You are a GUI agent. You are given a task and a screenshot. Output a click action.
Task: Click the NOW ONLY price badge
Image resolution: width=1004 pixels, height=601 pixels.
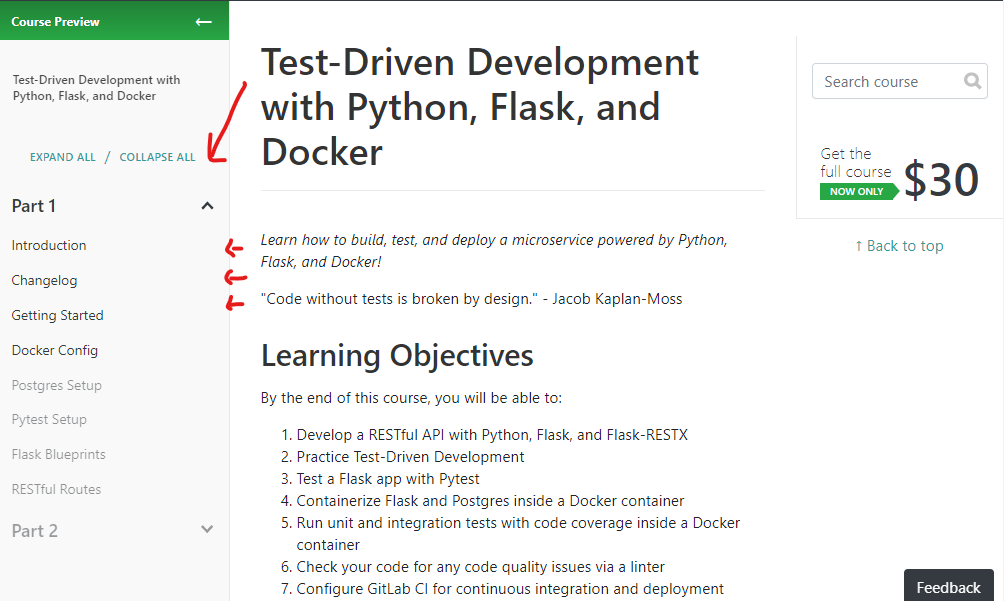(x=858, y=191)
